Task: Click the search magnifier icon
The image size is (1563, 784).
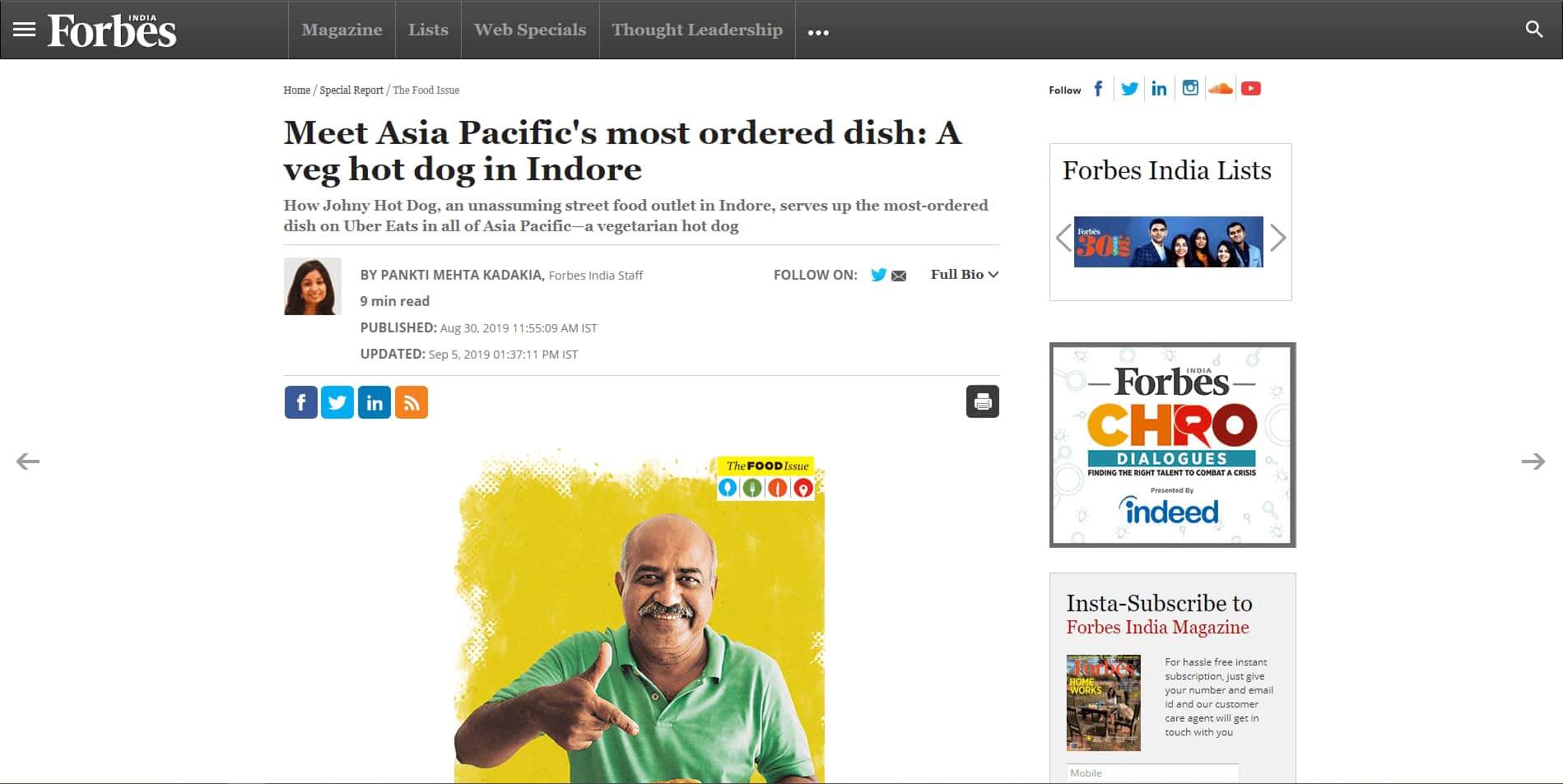Action: [1534, 30]
